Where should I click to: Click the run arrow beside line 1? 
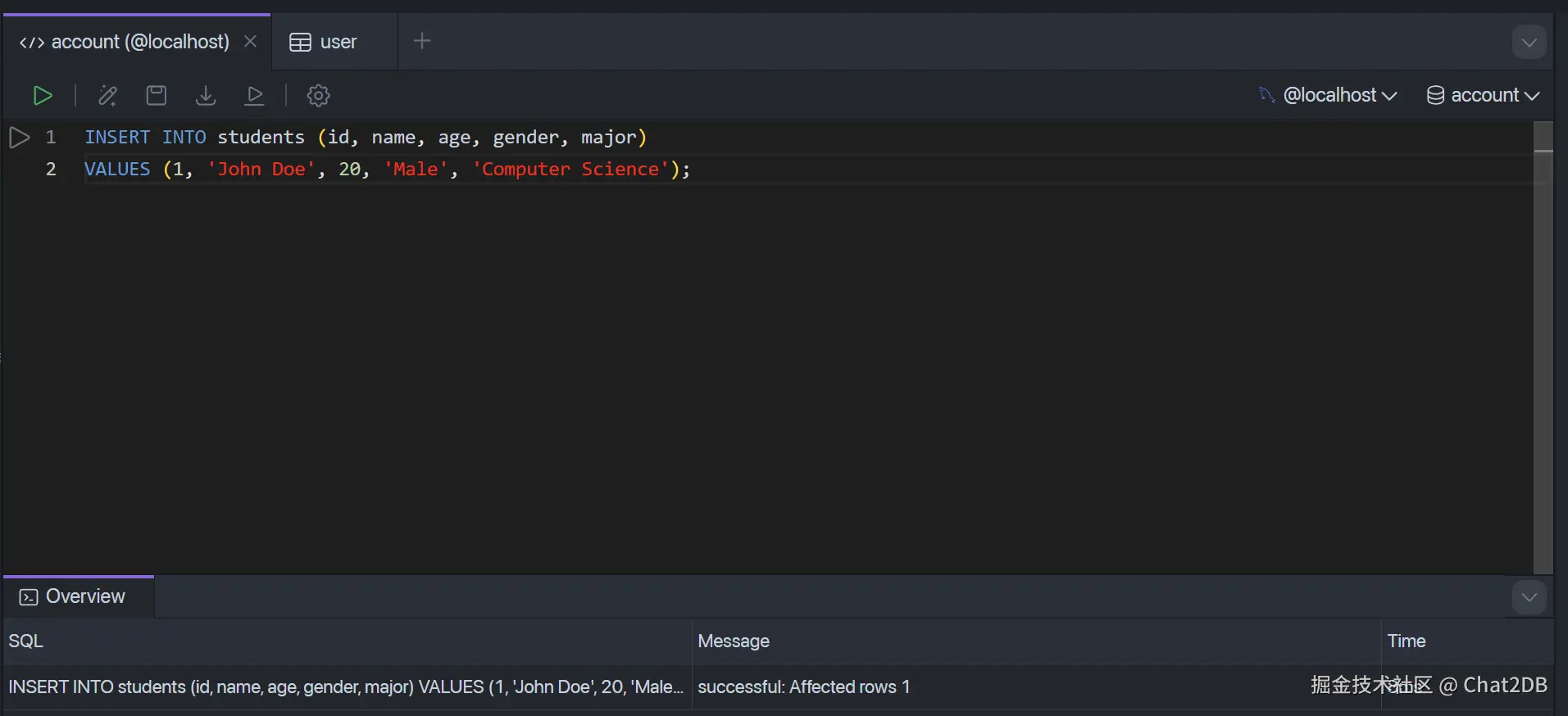point(19,137)
